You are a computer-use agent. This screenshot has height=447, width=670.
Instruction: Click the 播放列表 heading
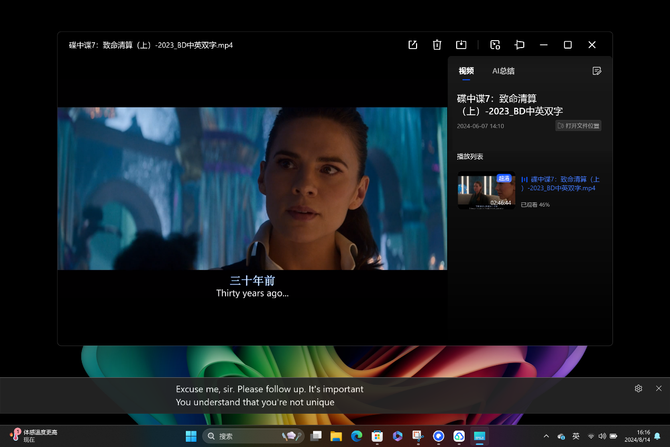pos(470,156)
